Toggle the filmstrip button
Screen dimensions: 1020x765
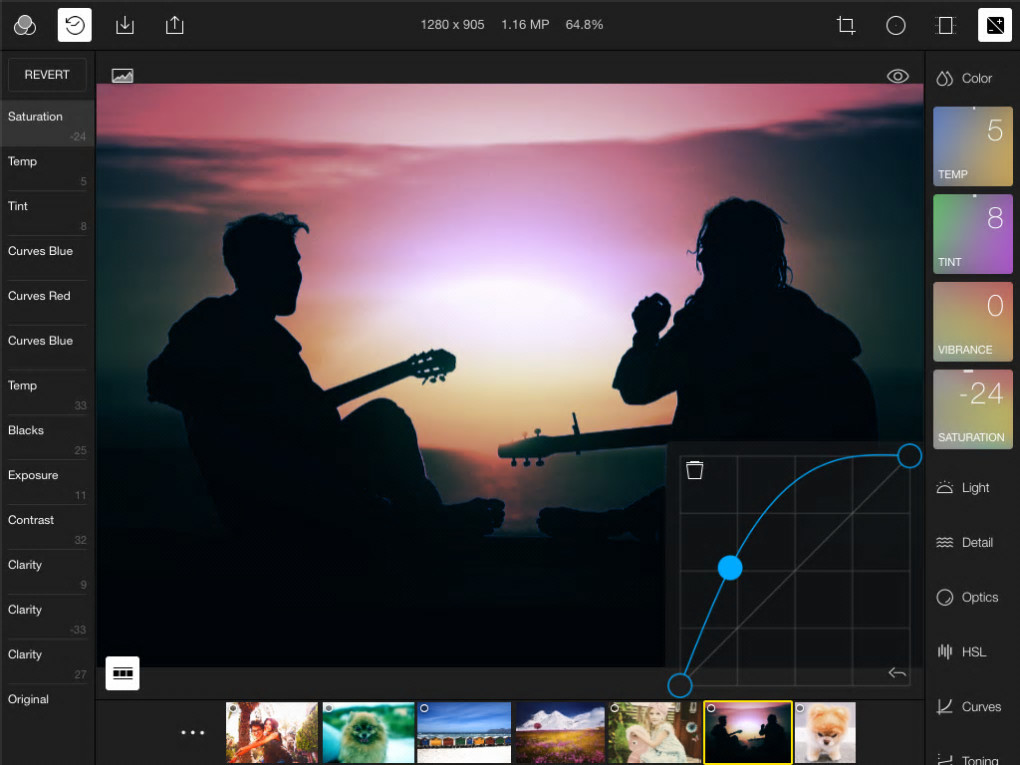(x=122, y=673)
